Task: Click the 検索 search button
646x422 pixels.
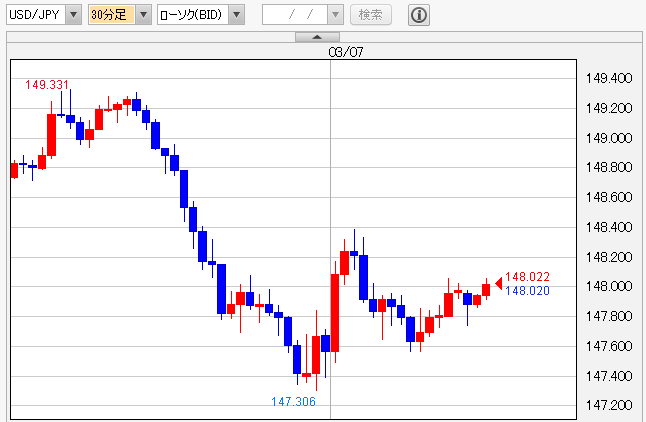Action: pos(370,15)
